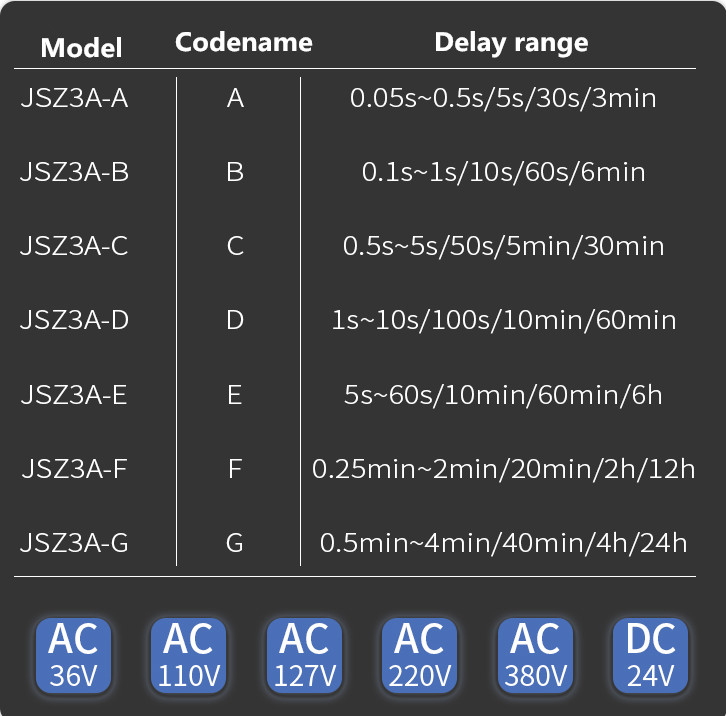The width and height of the screenshot is (726, 716).
Task: Pick the JSZ3A-D model entry
Action: coord(74,321)
